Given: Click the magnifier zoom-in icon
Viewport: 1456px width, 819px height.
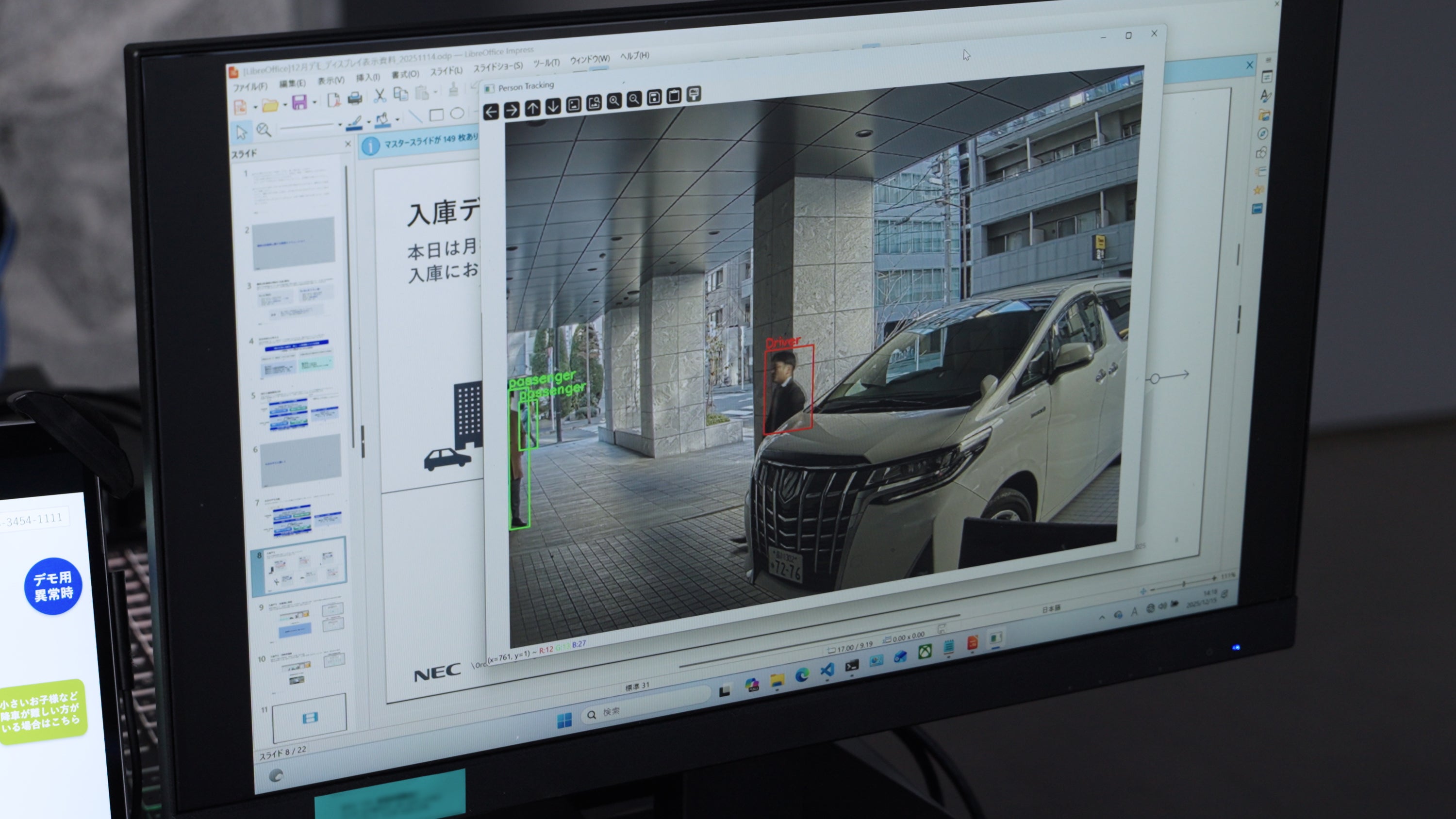Looking at the screenshot, I should [x=614, y=101].
